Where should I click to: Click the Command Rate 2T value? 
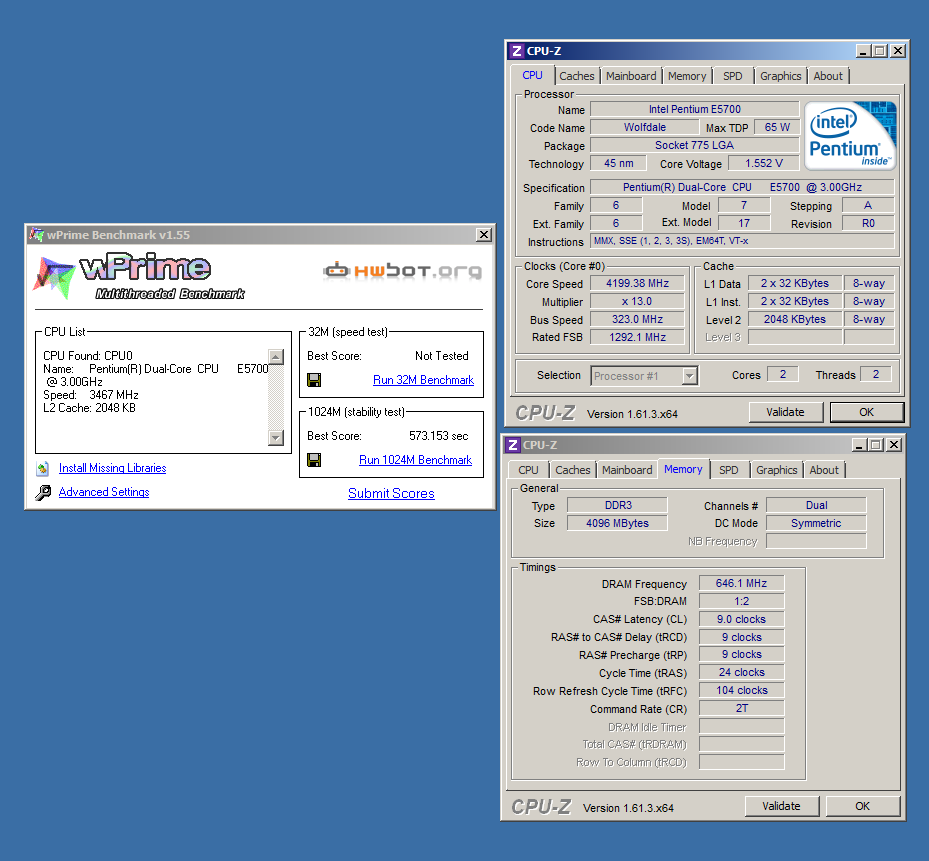pos(741,708)
